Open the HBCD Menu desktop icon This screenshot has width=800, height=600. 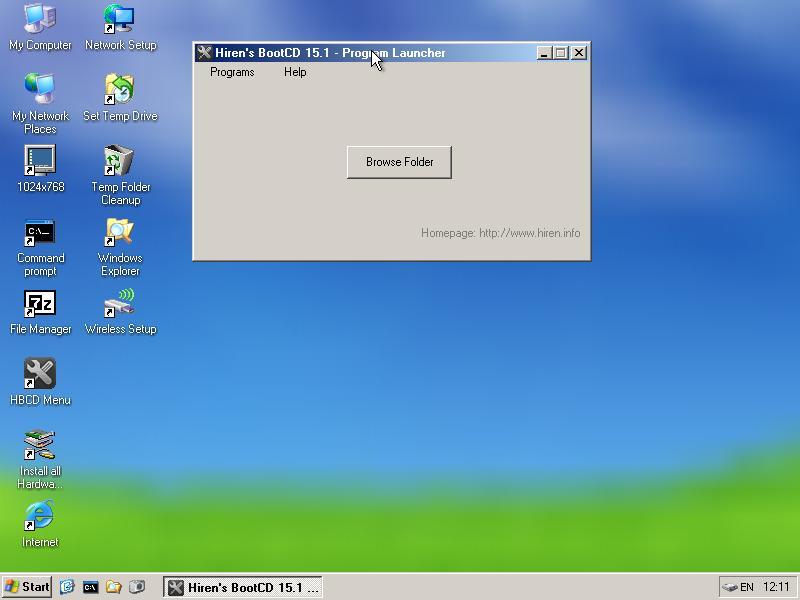[x=40, y=374]
